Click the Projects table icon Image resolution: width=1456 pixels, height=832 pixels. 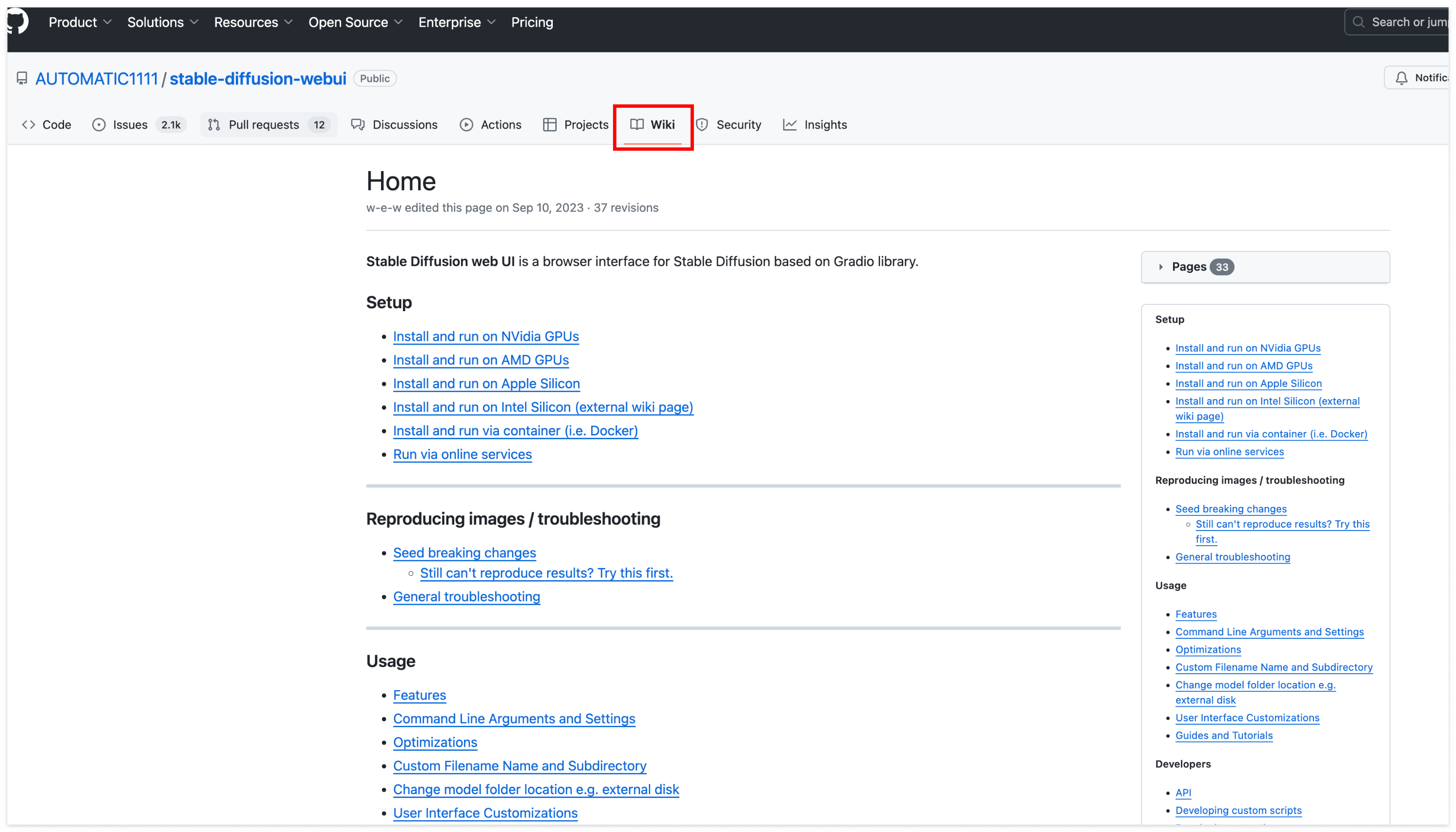click(550, 125)
